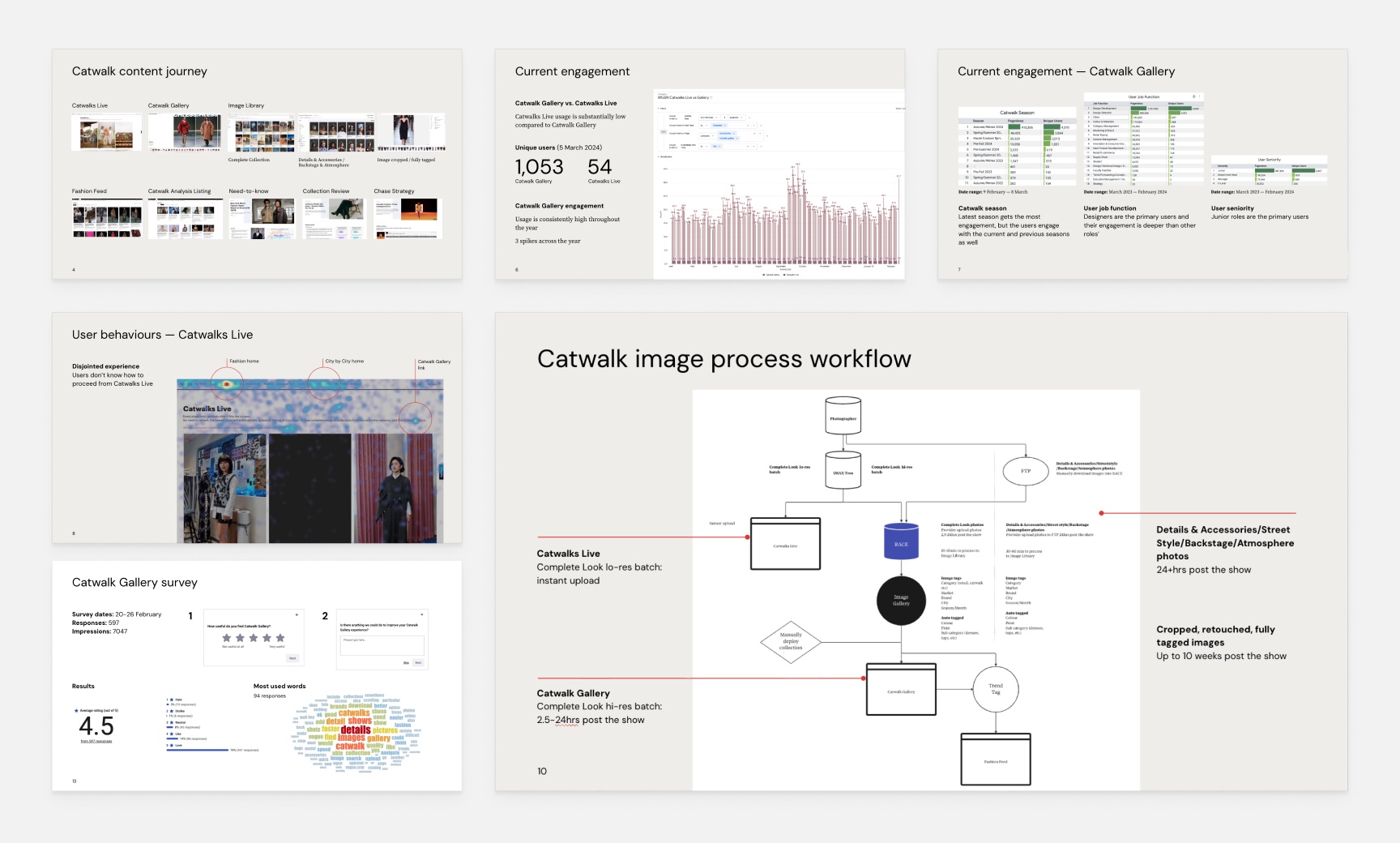Select the 'Catwalk image process workflow' title
Viewport: 1400px width, 843px height.
tap(724, 358)
